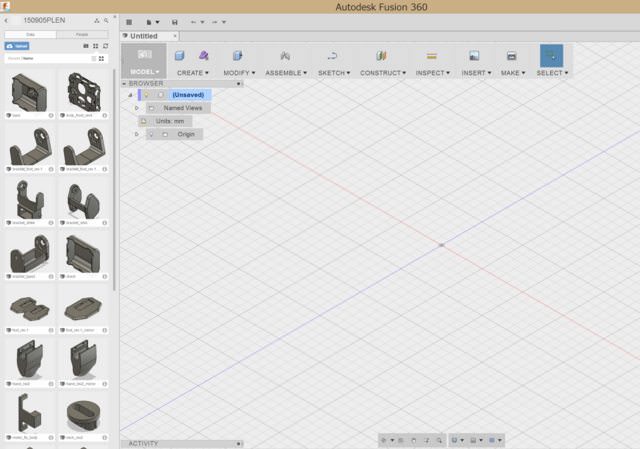Save the design with the floppy icon
Image resolution: width=640 pixels, height=449 pixels.
(x=175, y=22)
